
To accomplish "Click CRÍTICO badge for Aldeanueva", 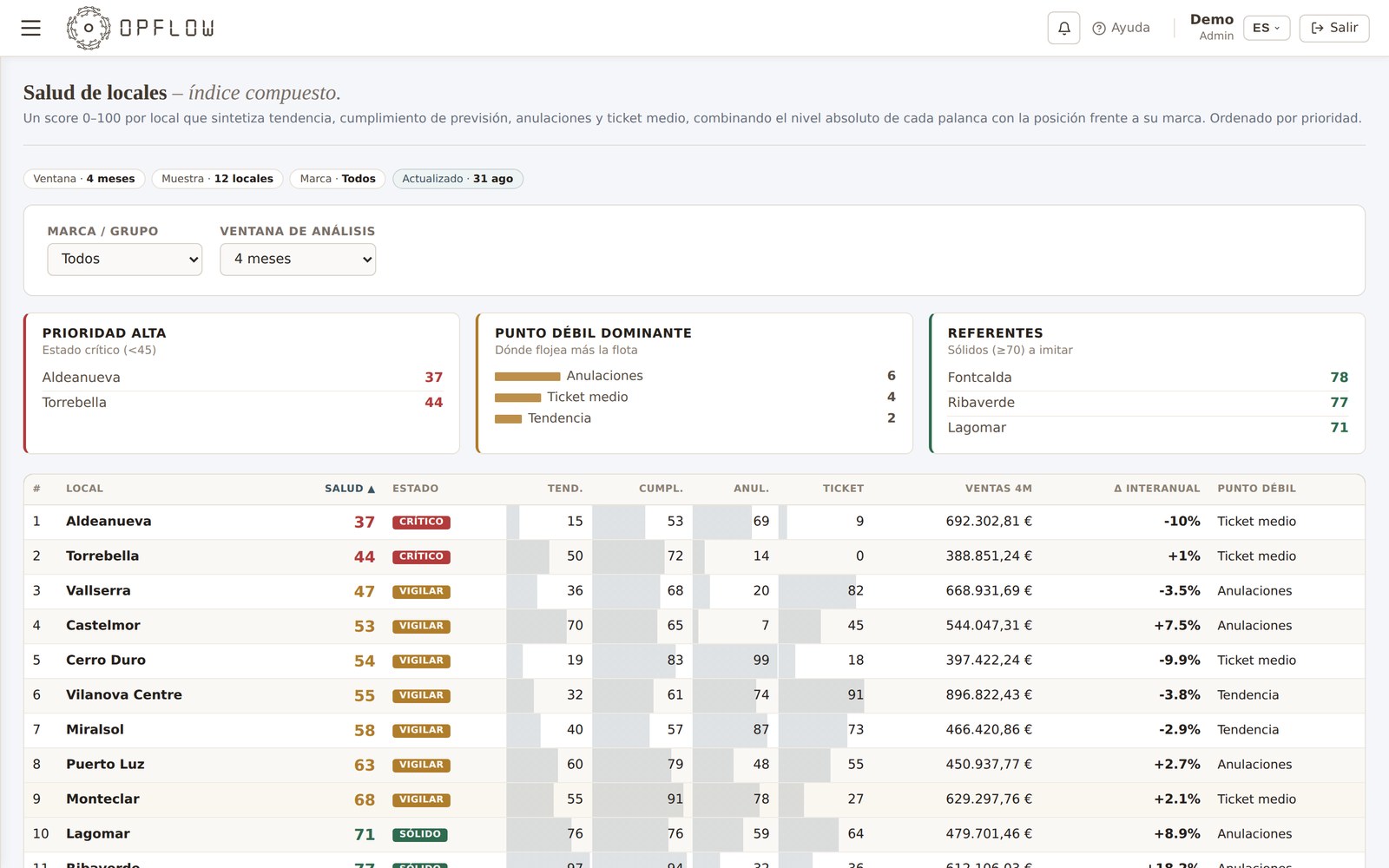I will (x=421, y=522).
